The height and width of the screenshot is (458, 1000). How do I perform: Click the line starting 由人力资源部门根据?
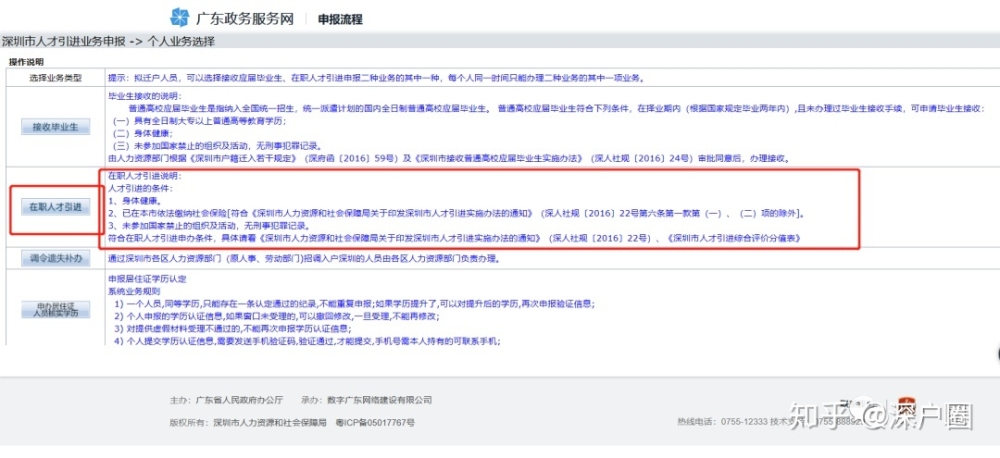coord(450,158)
